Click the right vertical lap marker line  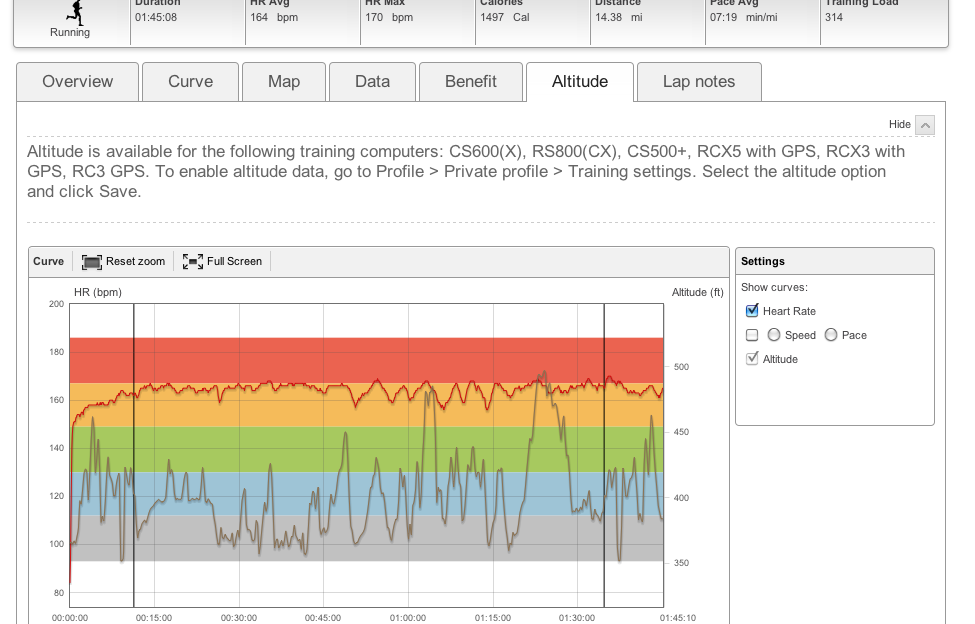(604, 455)
